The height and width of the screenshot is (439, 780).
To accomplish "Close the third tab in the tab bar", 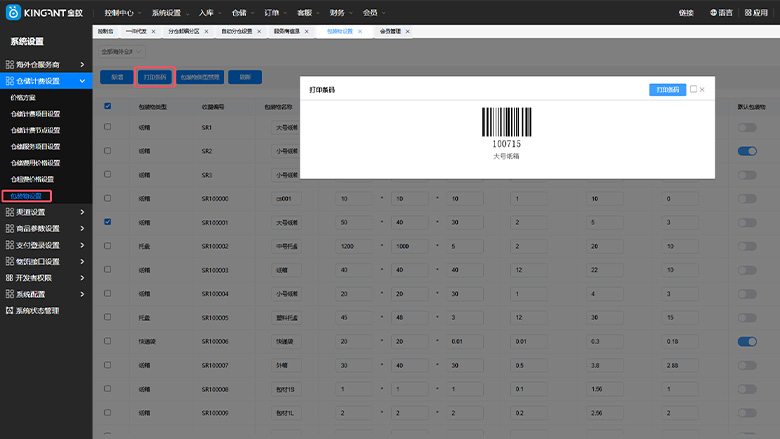I will [x=206, y=31].
